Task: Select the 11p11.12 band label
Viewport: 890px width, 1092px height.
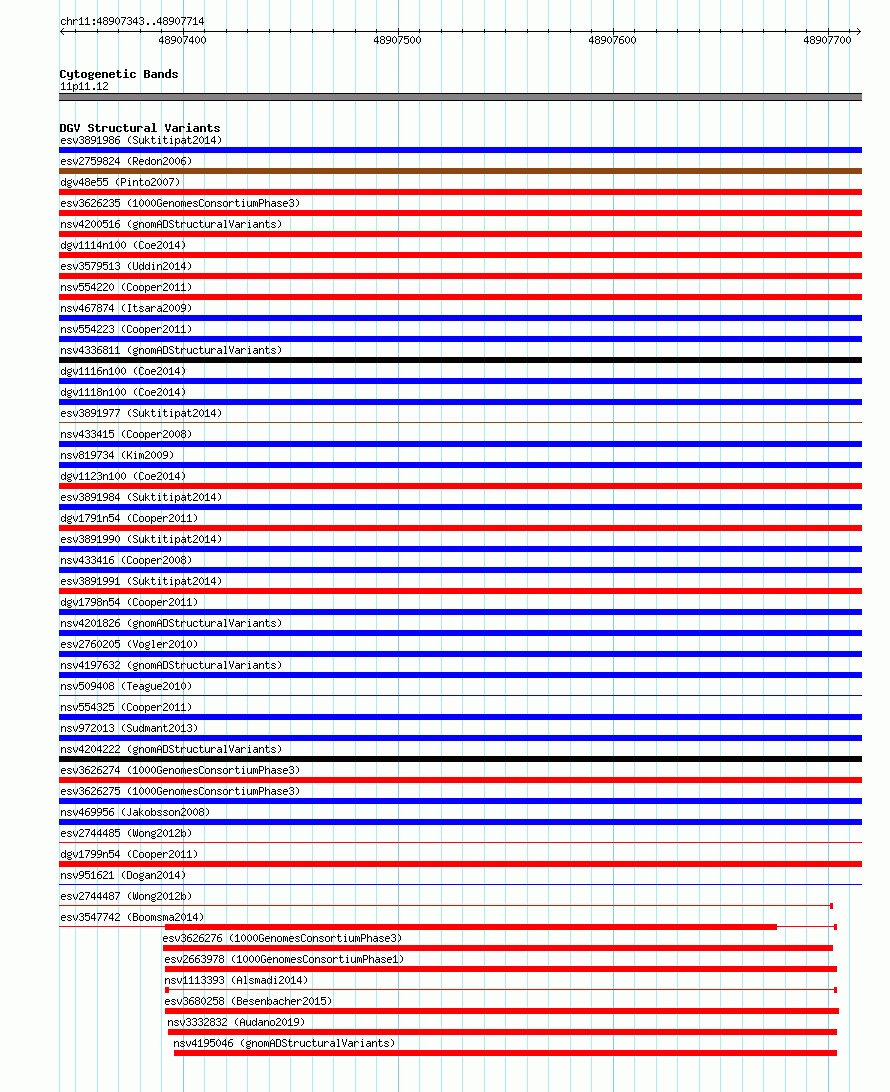Action: (x=84, y=86)
